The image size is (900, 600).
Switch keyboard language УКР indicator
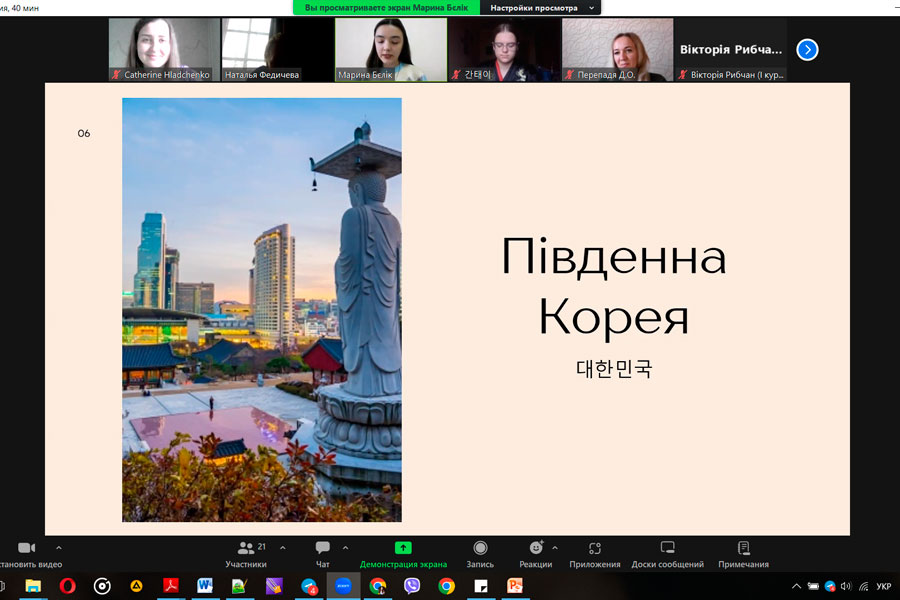(x=883, y=586)
